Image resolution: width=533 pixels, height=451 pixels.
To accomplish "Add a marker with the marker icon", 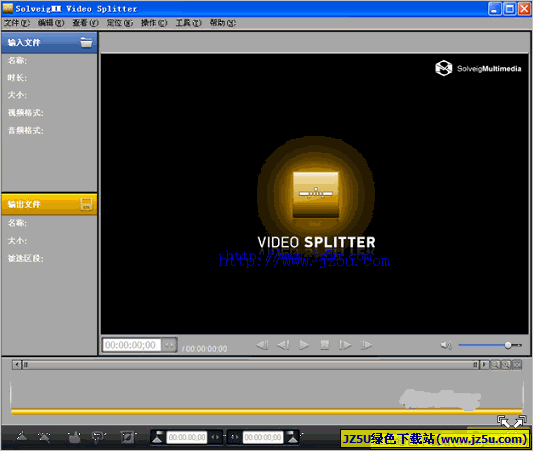I will [21, 437].
